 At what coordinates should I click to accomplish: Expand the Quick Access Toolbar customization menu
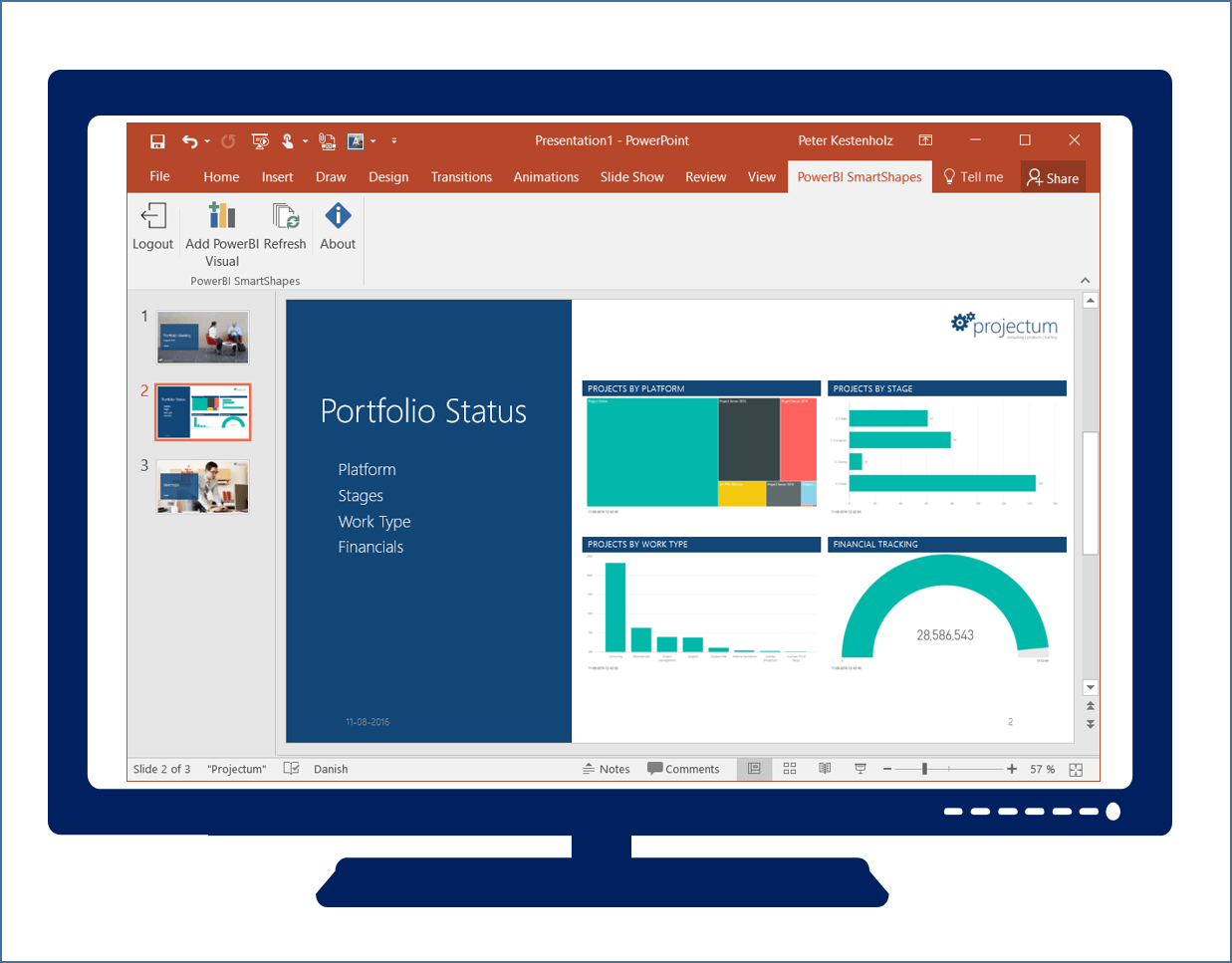pyautogui.click(x=394, y=140)
